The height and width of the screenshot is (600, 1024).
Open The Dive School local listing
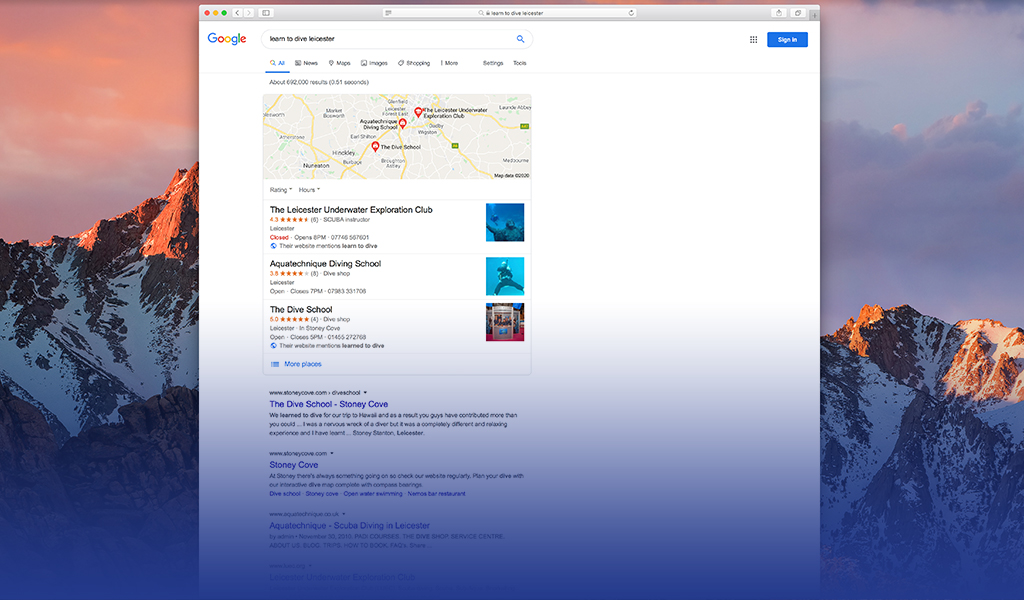tap(301, 309)
